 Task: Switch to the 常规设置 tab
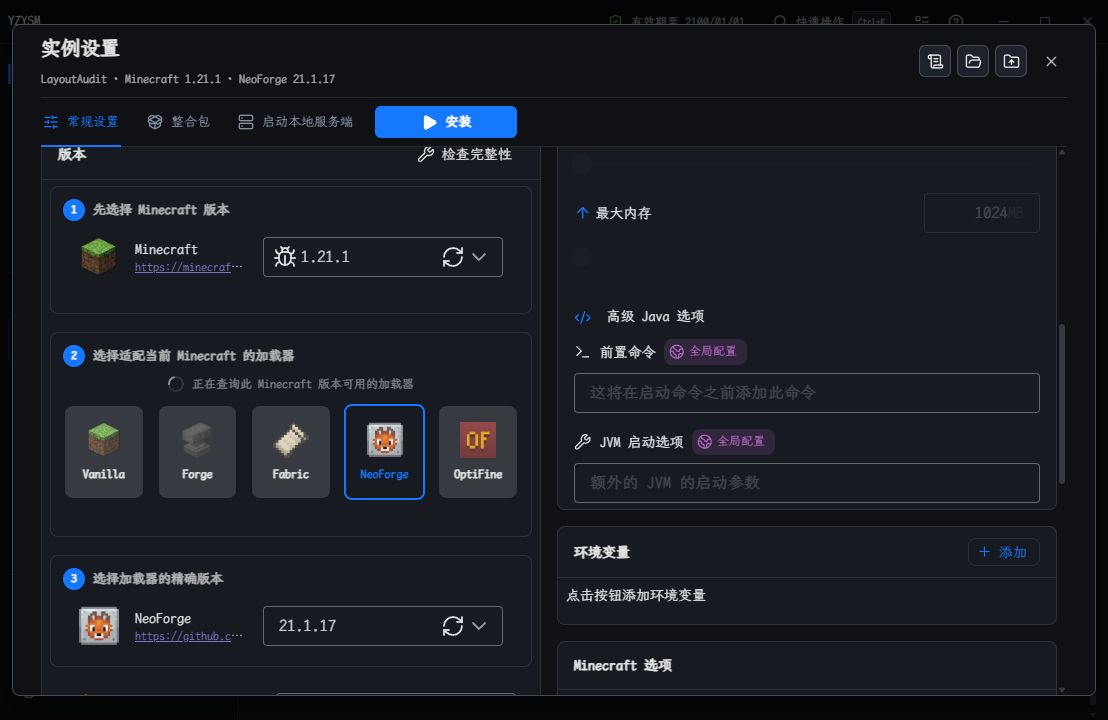[81, 122]
